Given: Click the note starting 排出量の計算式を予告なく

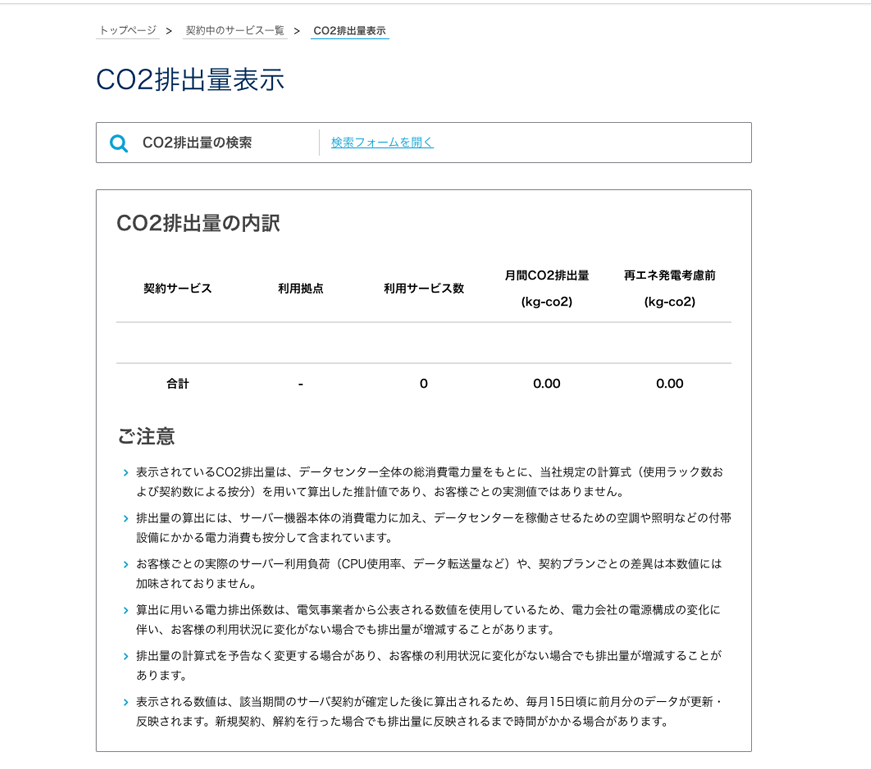Looking at the screenshot, I should 429,665.
